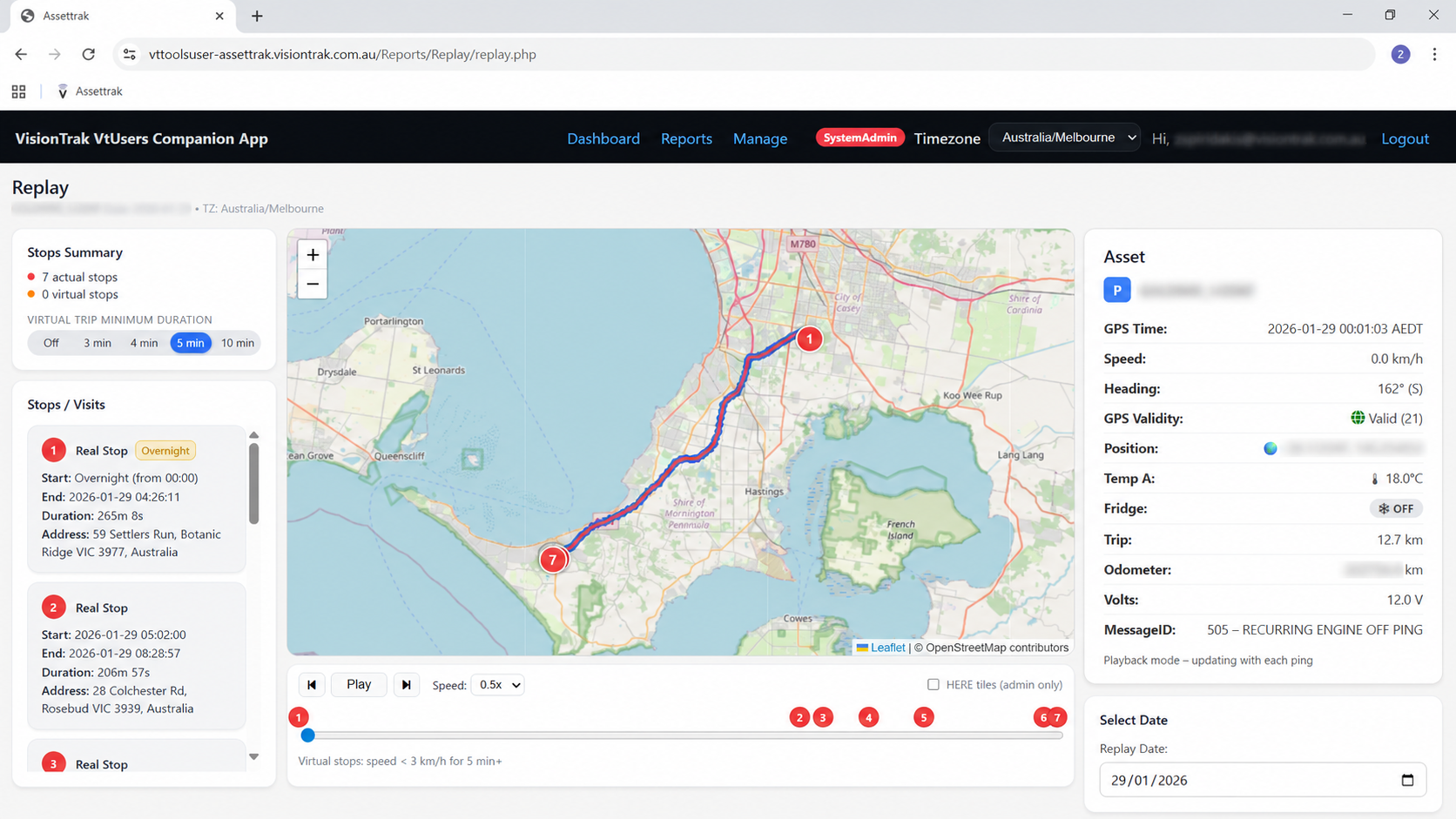The image size is (1456, 819).
Task: Open the Chrome profile avatar
Action: [1400, 54]
